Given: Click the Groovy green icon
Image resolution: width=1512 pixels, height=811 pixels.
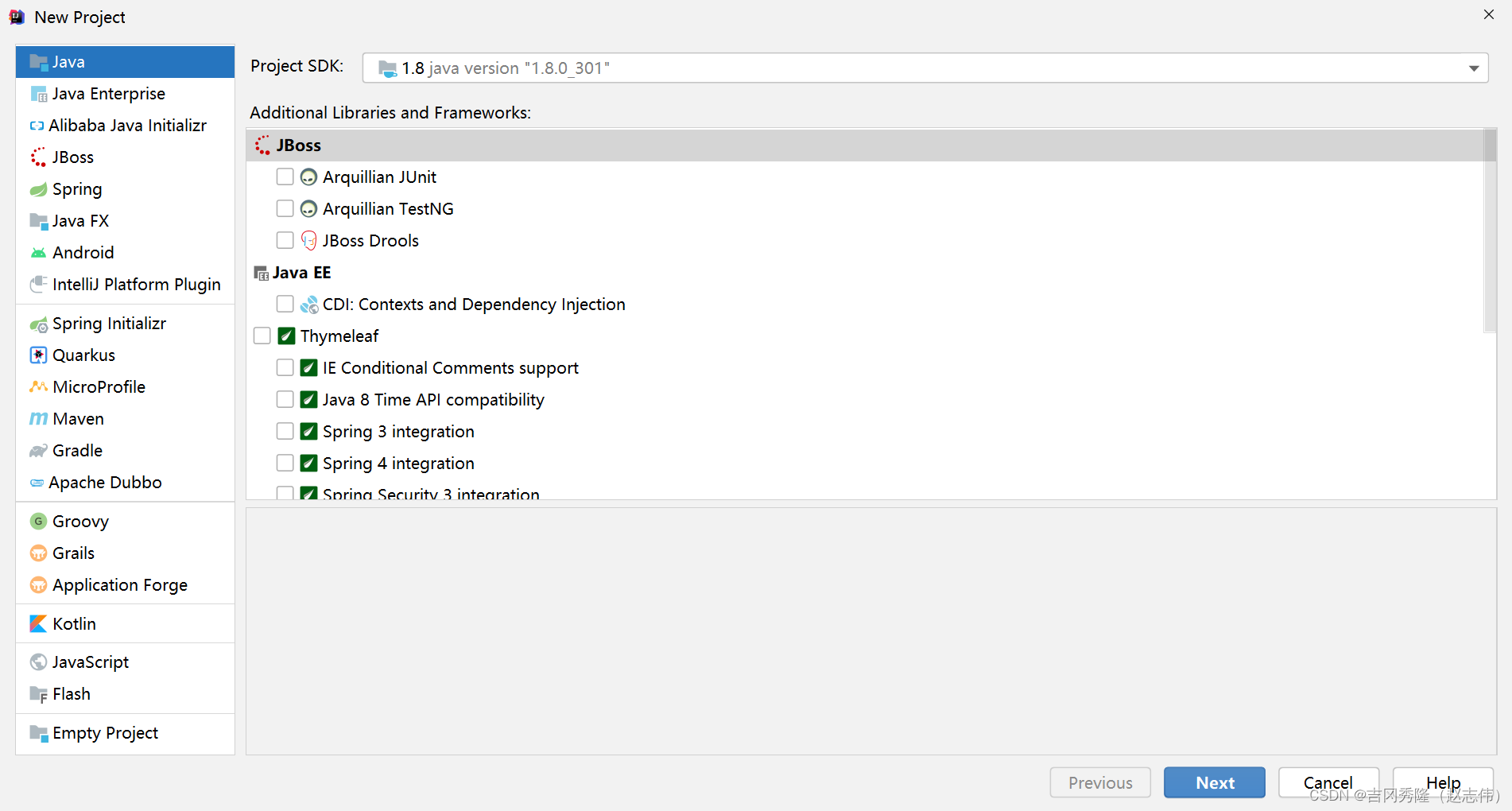Looking at the screenshot, I should click(38, 522).
